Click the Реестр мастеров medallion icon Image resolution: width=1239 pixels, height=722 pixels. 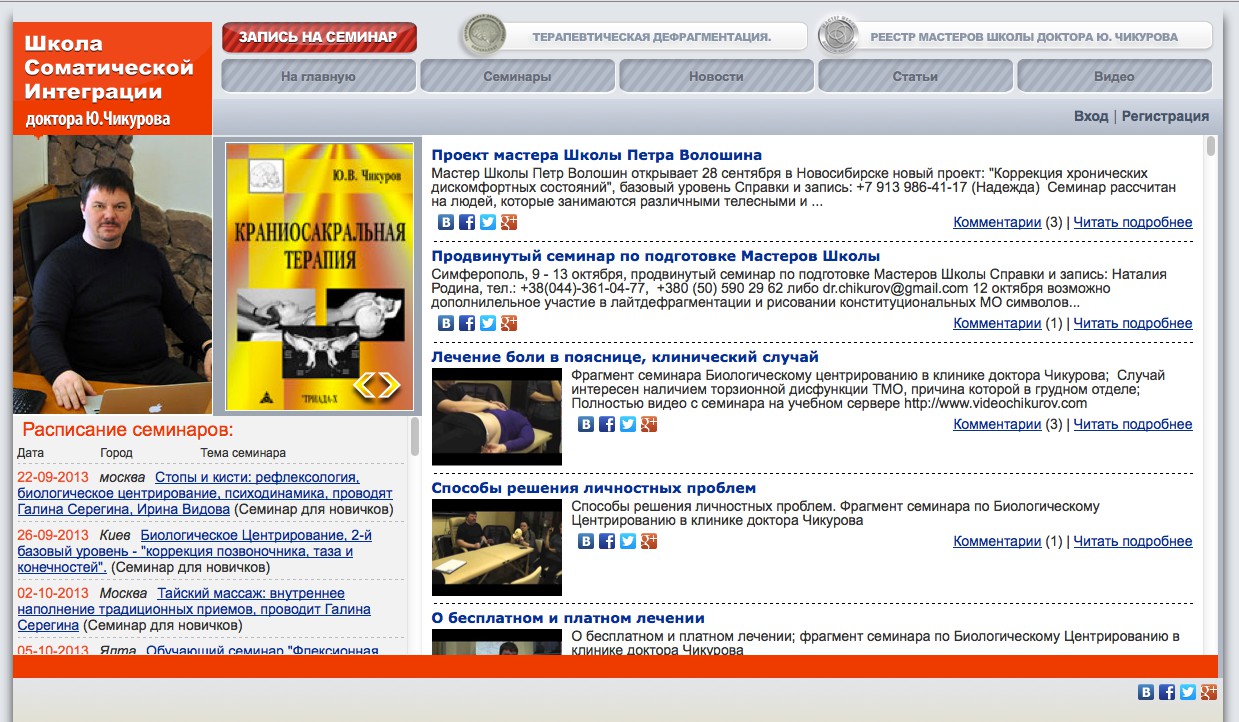(839, 36)
